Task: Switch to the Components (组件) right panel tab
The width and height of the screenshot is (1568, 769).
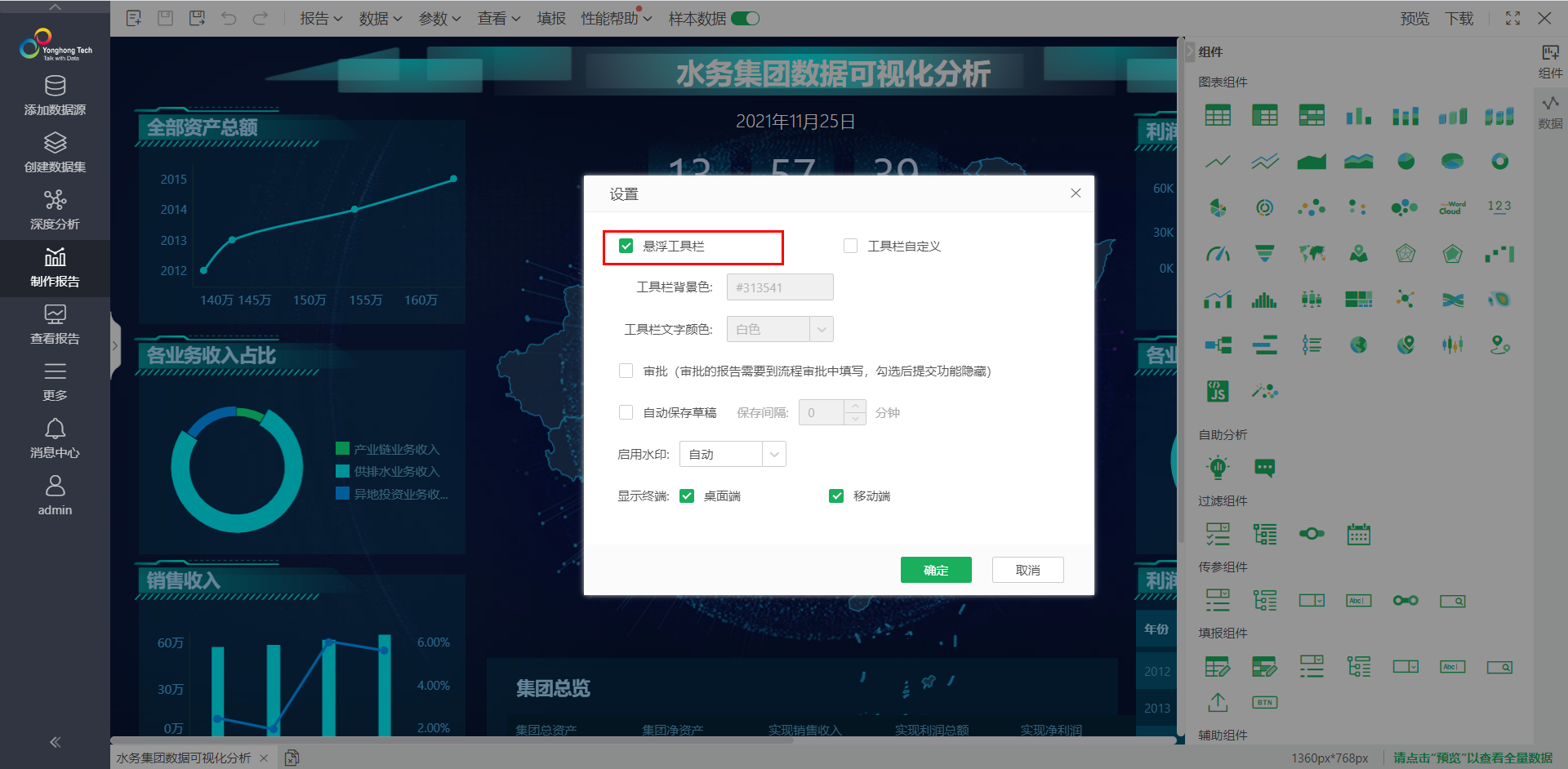Action: coord(1550,62)
